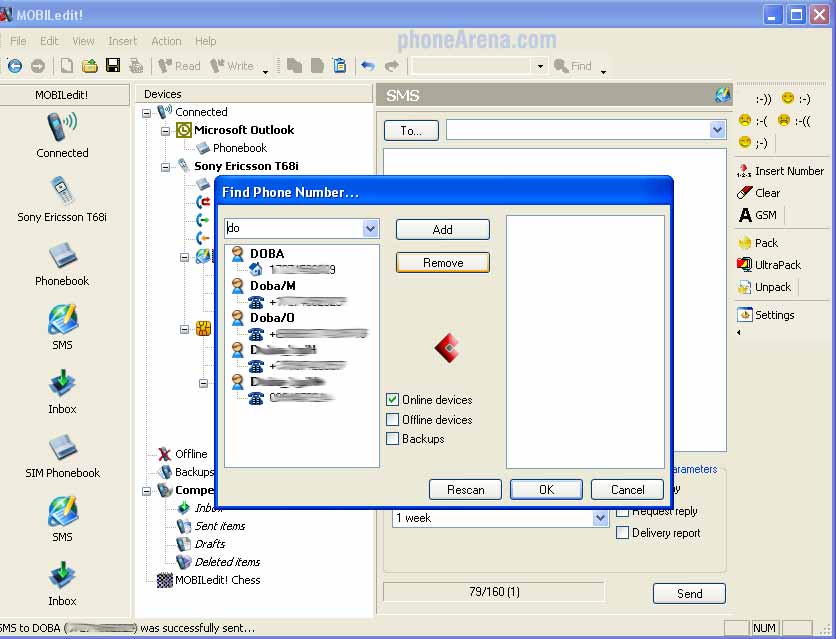Click the Paste clipboard icon

(340, 66)
